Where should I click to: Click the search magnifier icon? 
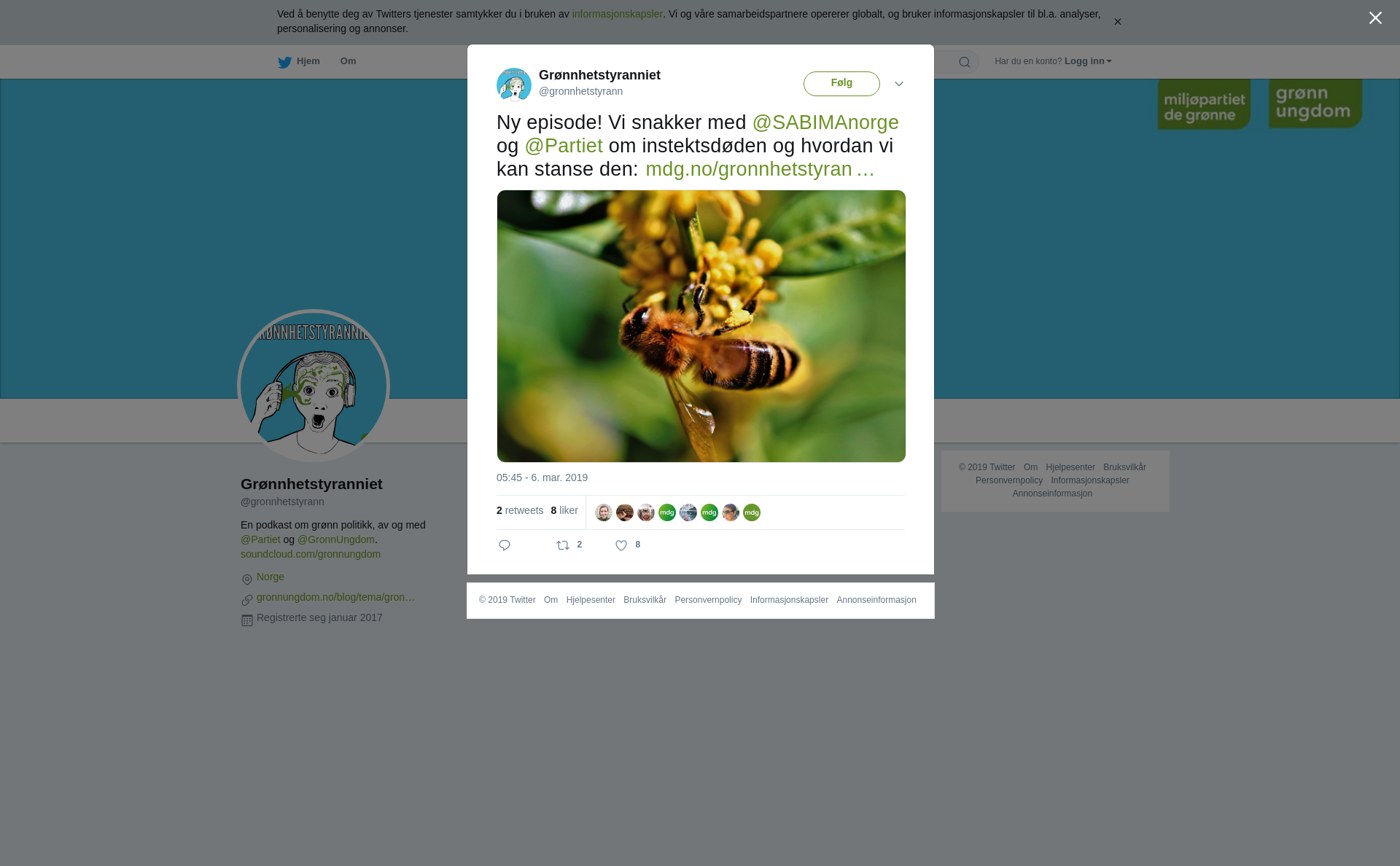[x=965, y=62]
